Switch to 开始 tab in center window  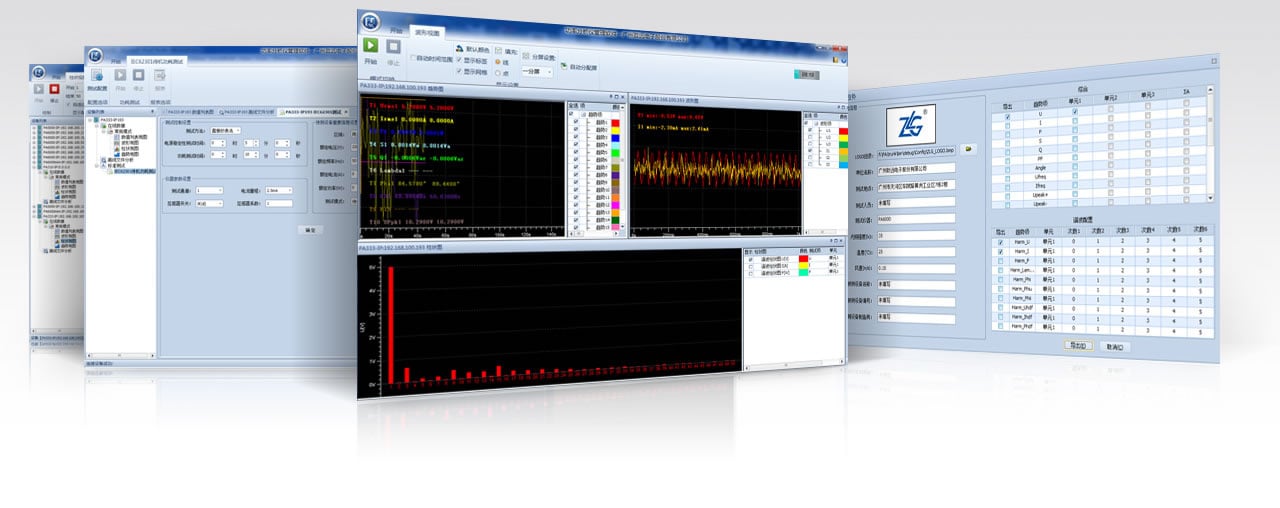click(x=396, y=30)
